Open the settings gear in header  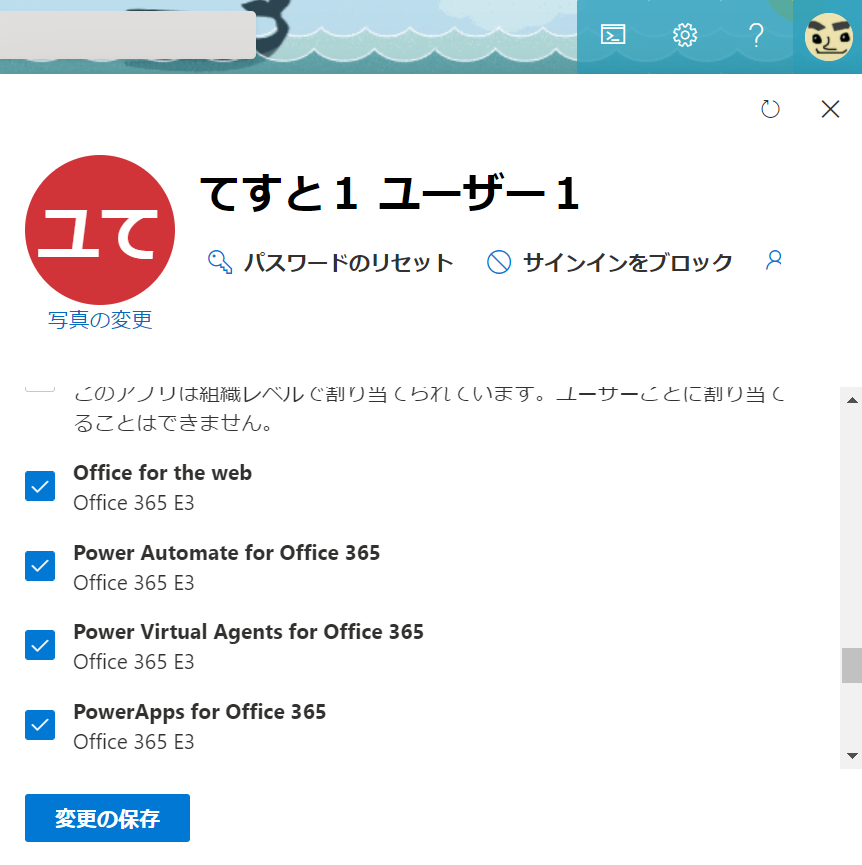coord(685,35)
